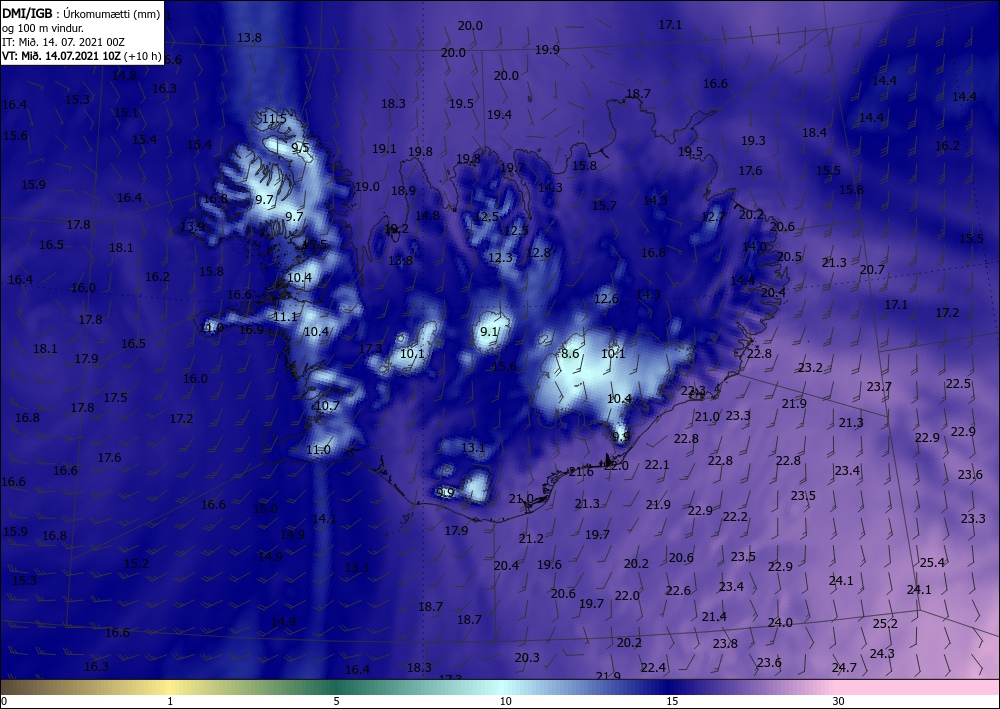
Task: Click the map value '13.9'
Action: click(x=193, y=227)
